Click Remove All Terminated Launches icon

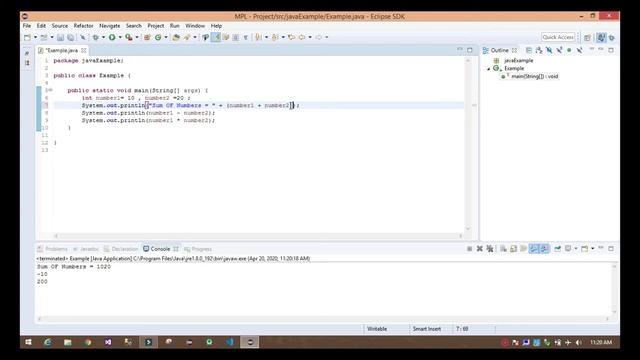click(x=490, y=249)
